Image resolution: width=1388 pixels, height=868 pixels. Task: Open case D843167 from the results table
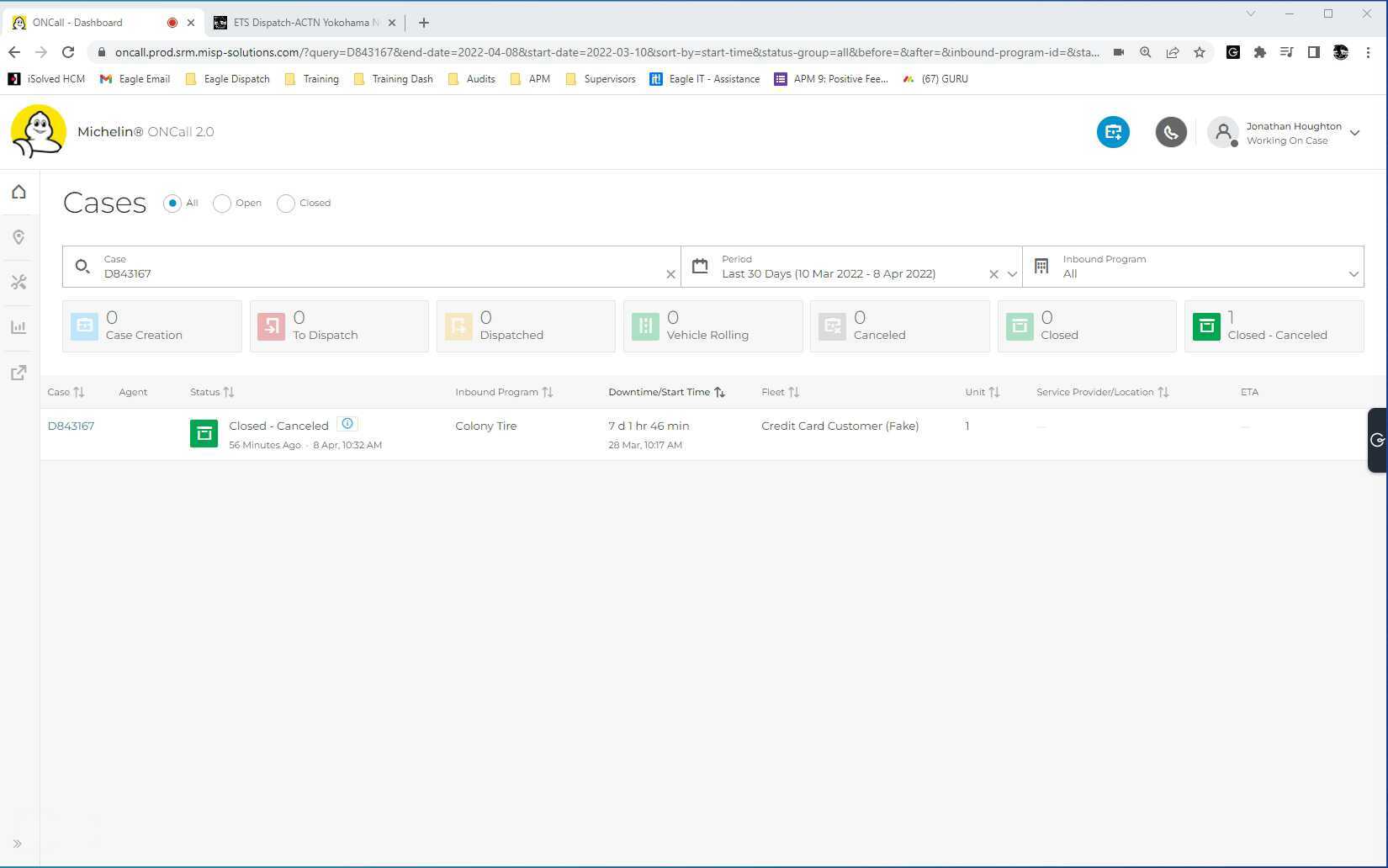71,426
